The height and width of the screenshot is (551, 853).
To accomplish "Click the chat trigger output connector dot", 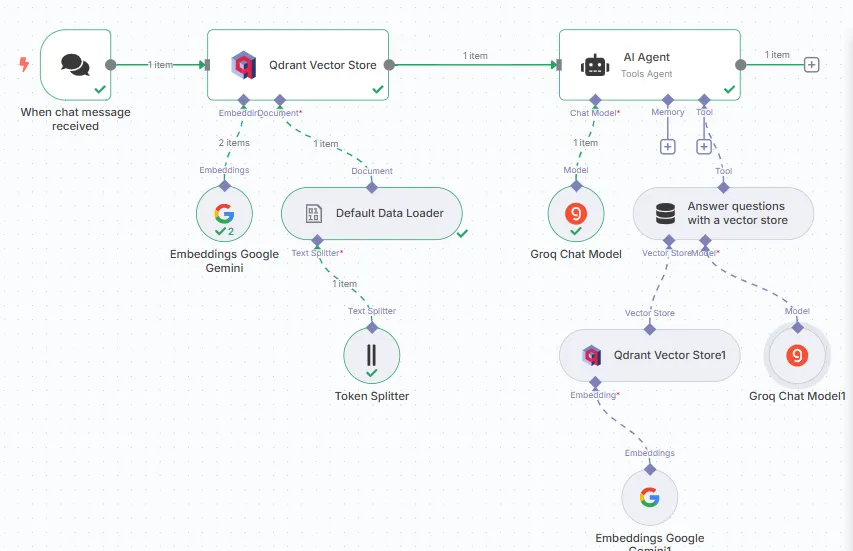I will point(110,65).
